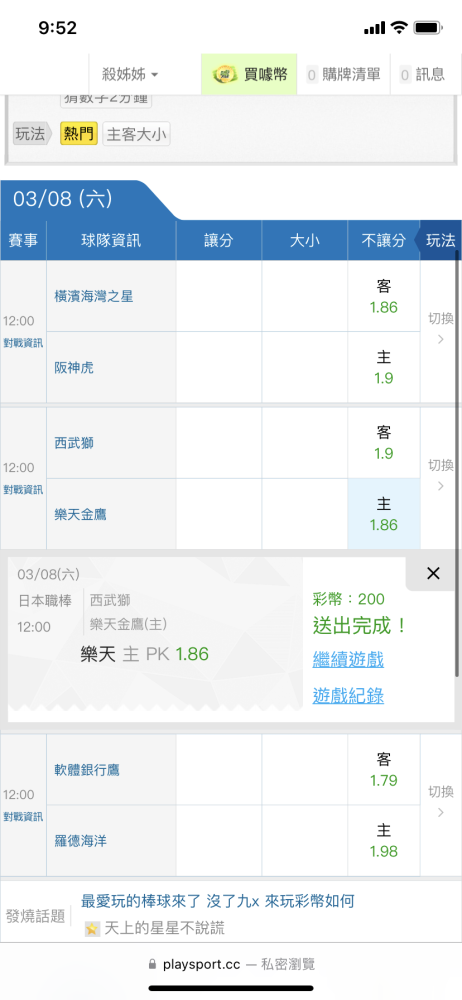Click the 繼續遊戲 link
The image size is (462, 1000).
[348, 659]
